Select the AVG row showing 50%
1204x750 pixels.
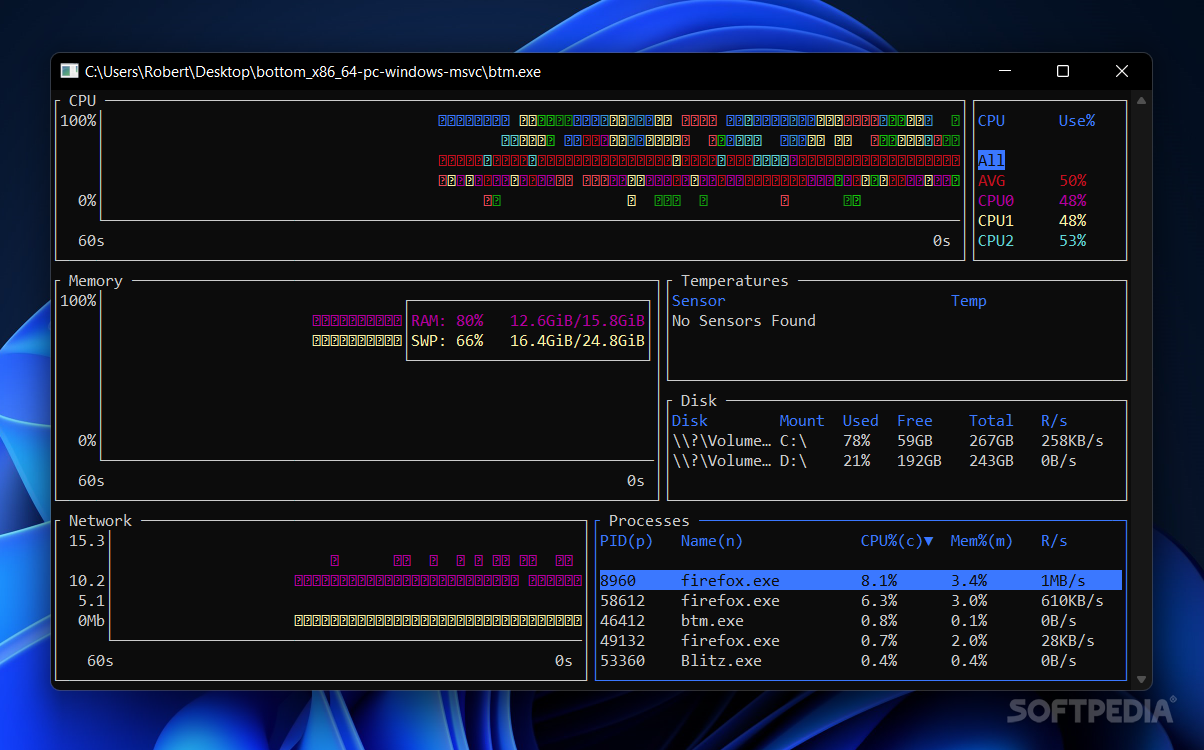coord(1032,181)
